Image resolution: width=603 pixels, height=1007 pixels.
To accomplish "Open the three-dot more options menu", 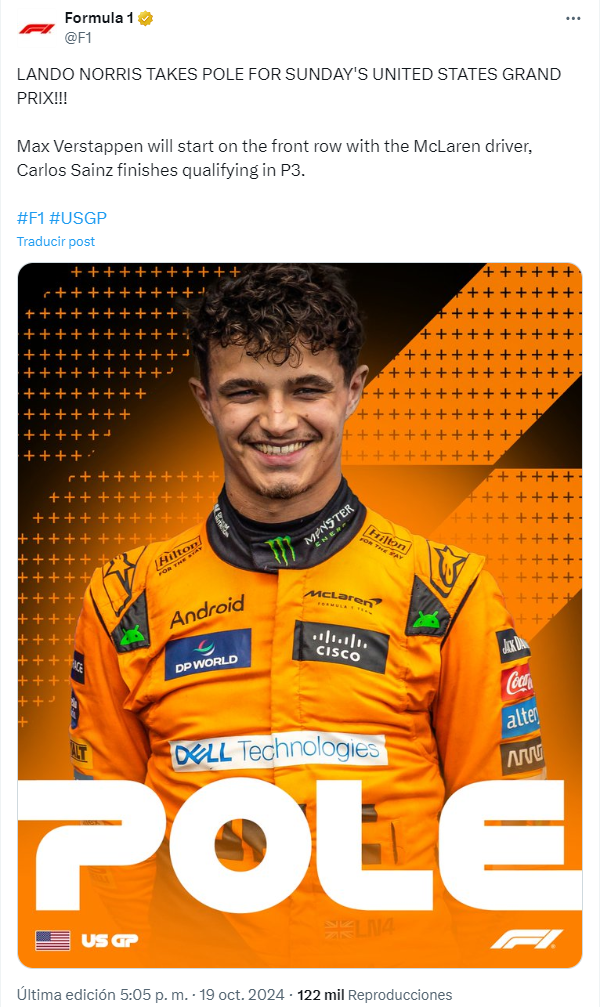I will 573,19.
